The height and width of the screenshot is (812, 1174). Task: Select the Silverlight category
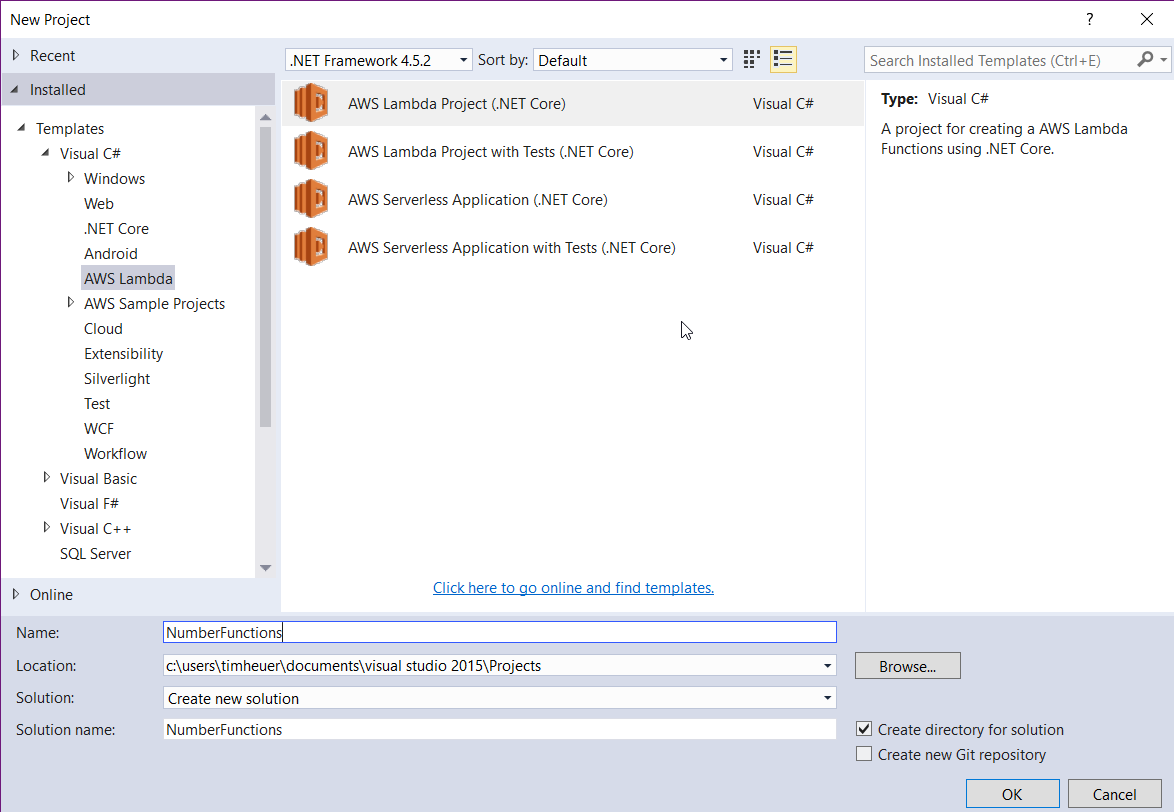tap(117, 379)
